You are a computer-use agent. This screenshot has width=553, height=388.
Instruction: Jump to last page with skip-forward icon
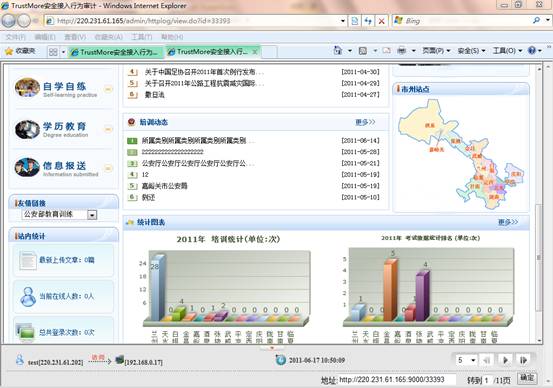(x=524, y=360)
